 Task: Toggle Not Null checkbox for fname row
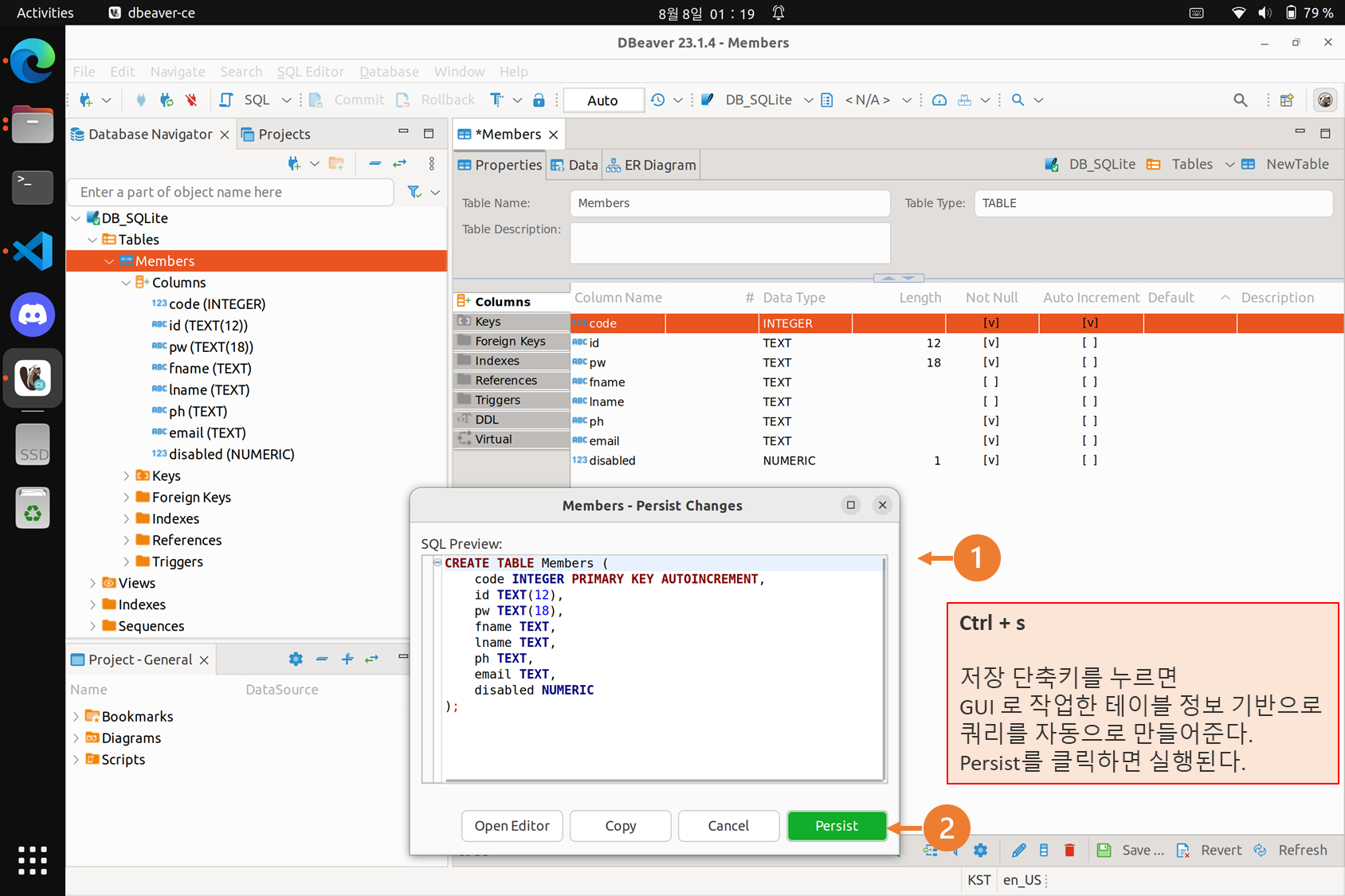click(990, 381)
